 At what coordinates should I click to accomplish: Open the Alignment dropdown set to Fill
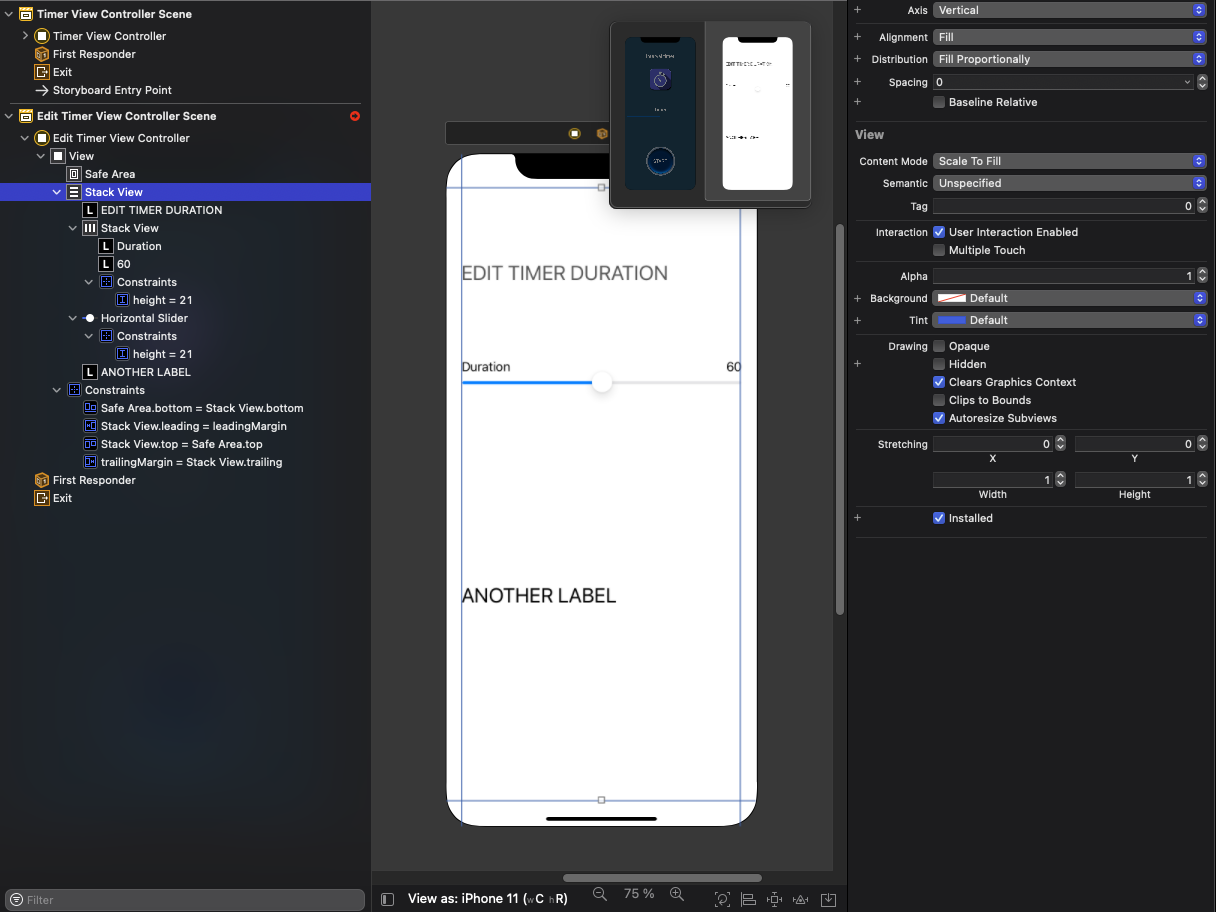[1070, 37]
